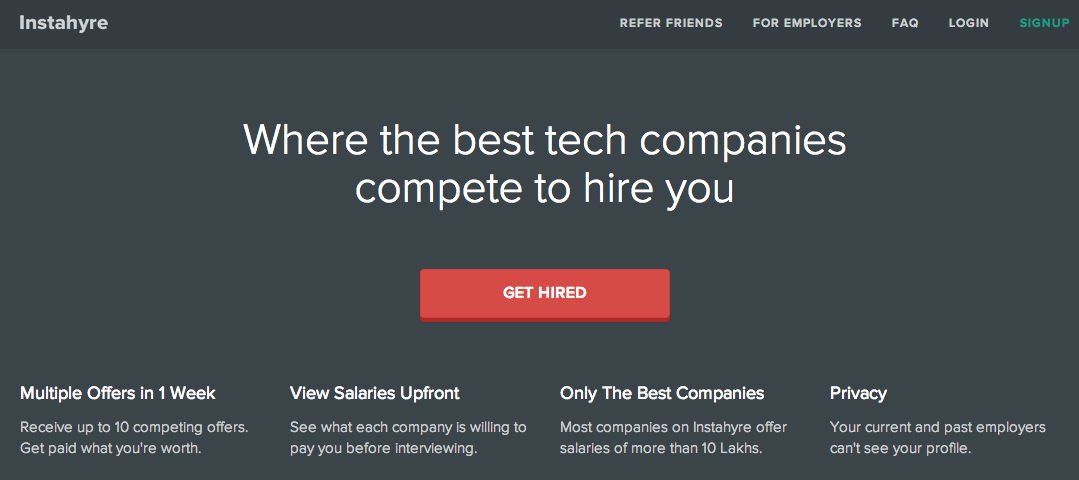Image resolution: width=1079 pixels, height=480 pixels.
Task: Click the Instahyre logo
Action: click(63, 23)
